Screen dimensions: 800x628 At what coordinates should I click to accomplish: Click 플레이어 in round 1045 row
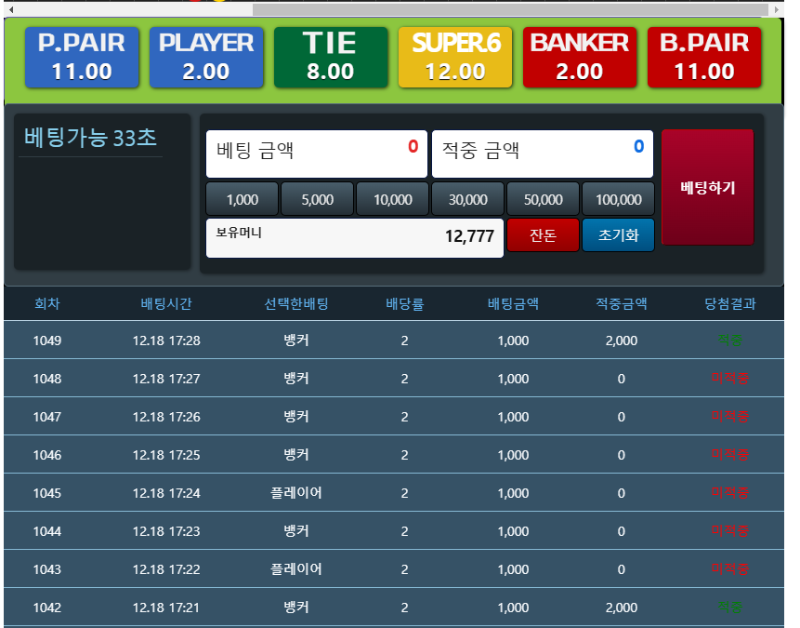click(x=296, y=493)
